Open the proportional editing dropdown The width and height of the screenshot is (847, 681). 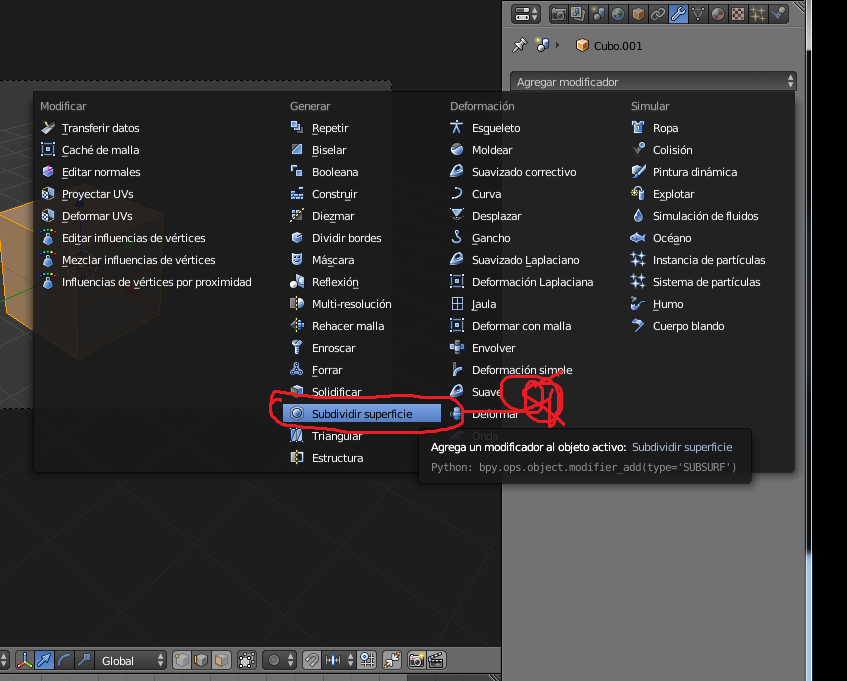279,660
